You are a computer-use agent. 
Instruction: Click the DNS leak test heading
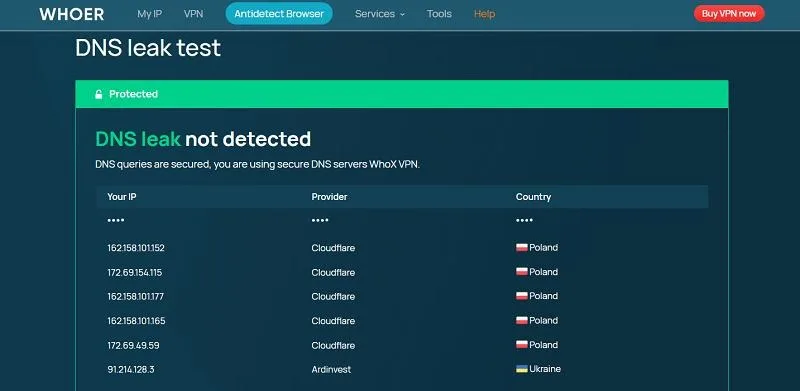(x=148, y=48)
